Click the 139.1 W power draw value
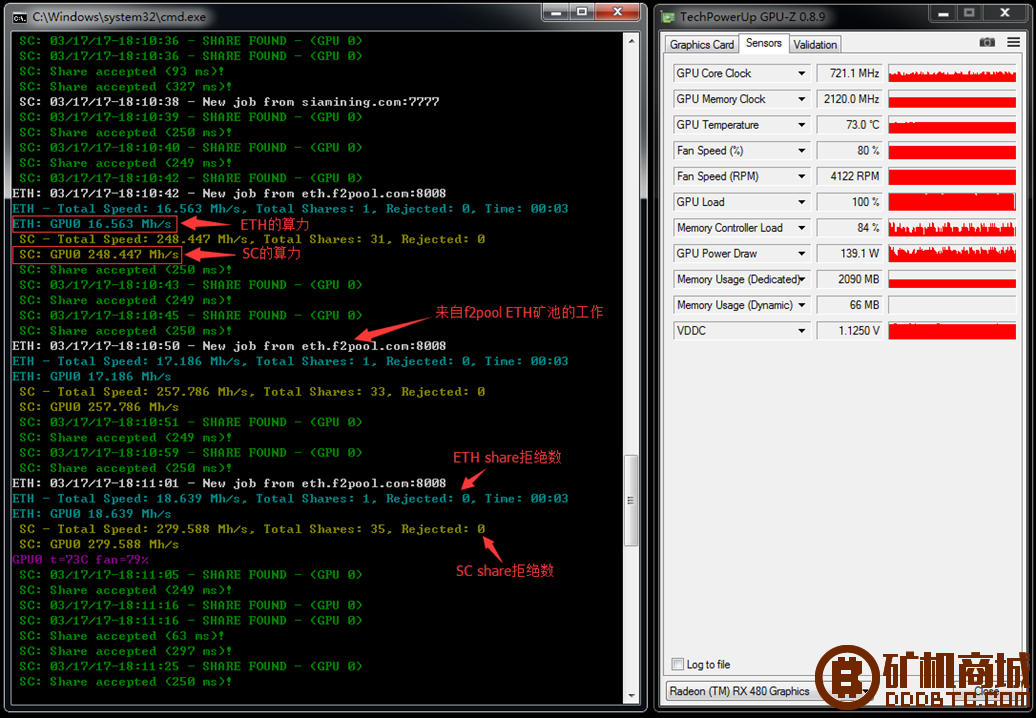The image size is (1036, 718). pos(850,254)
